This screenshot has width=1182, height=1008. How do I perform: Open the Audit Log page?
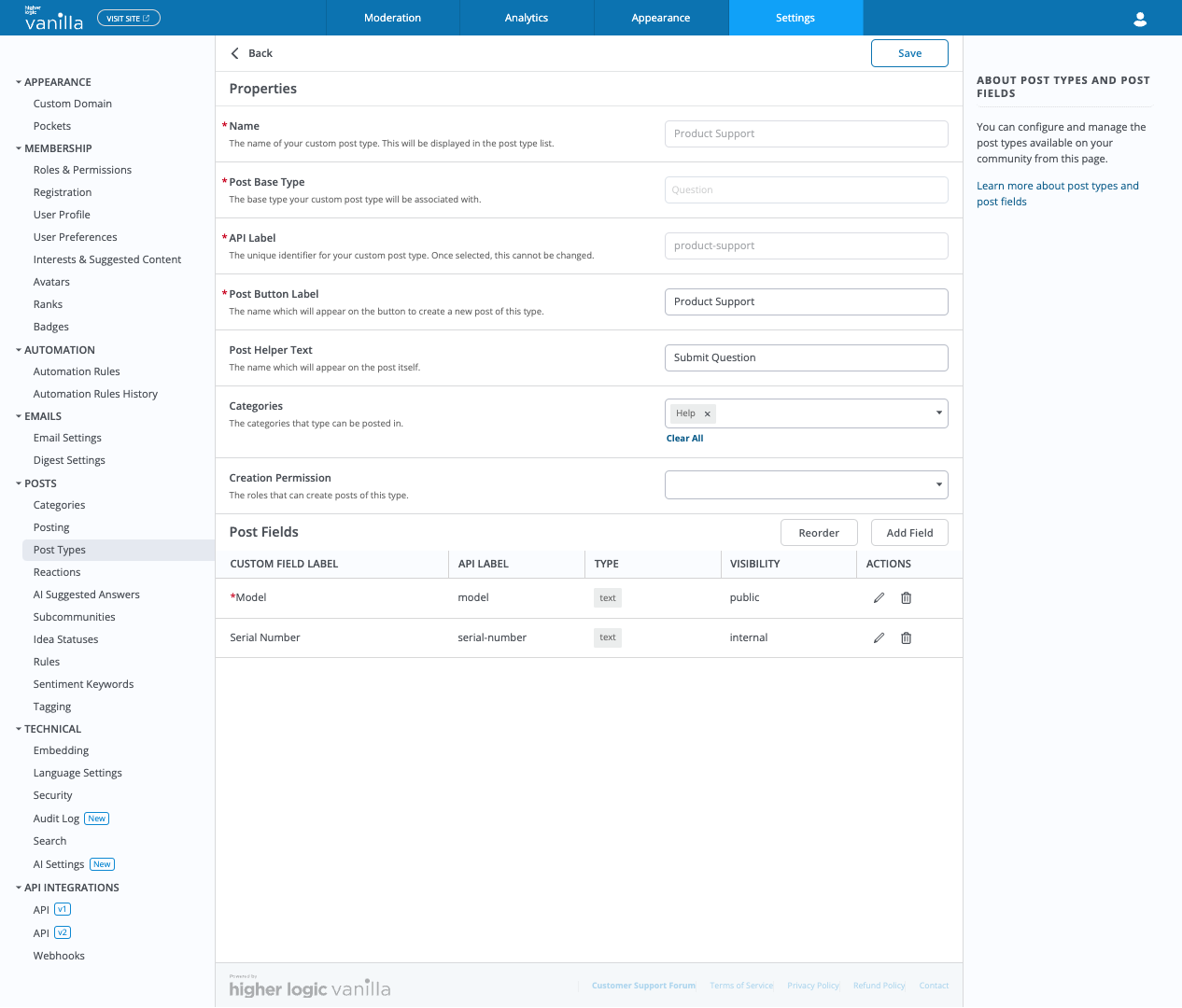point(56,819)
